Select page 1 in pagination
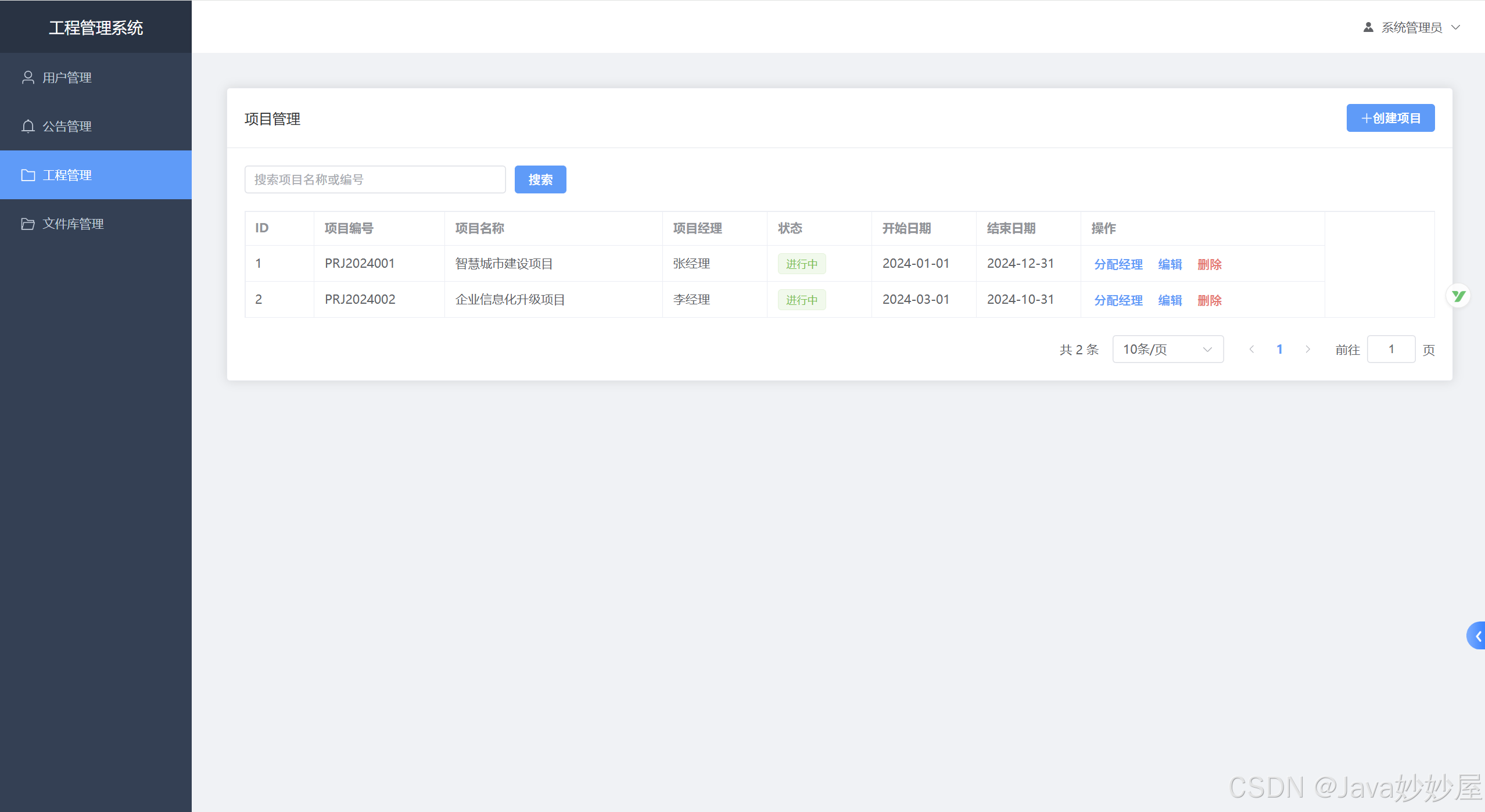1485x812 pixels. [x=1279, y=349]
